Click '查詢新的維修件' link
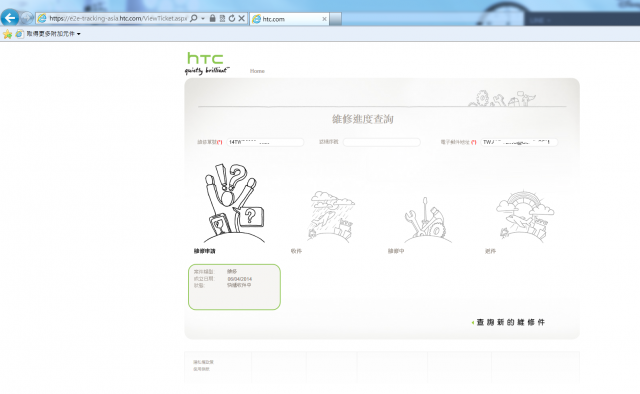 (508, 323)
